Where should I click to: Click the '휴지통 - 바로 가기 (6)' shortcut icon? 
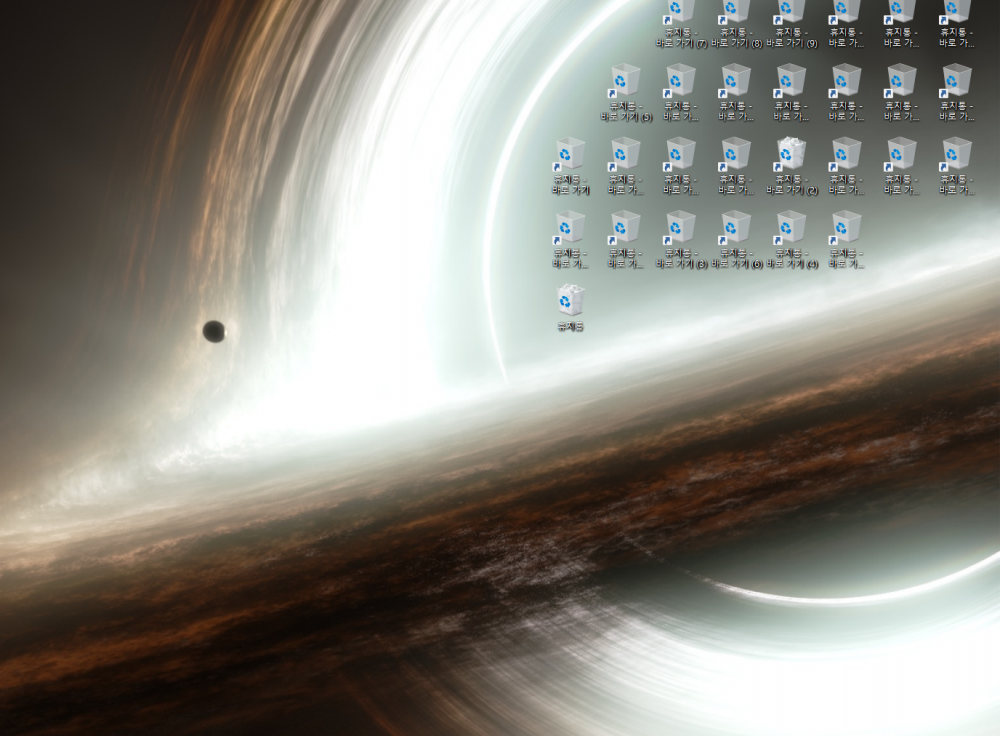pyautogui.click(x=737, y=240)
